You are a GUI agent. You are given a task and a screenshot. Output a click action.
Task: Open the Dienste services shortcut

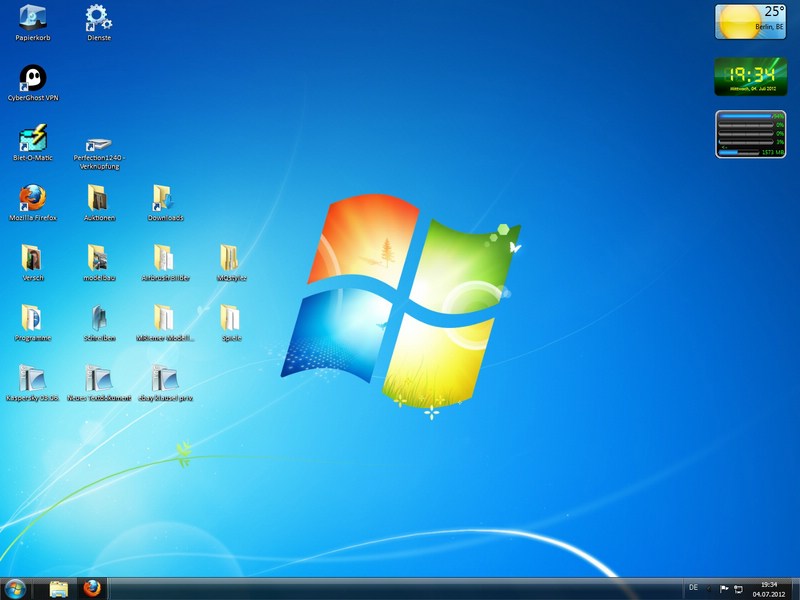tap(98, 22)
